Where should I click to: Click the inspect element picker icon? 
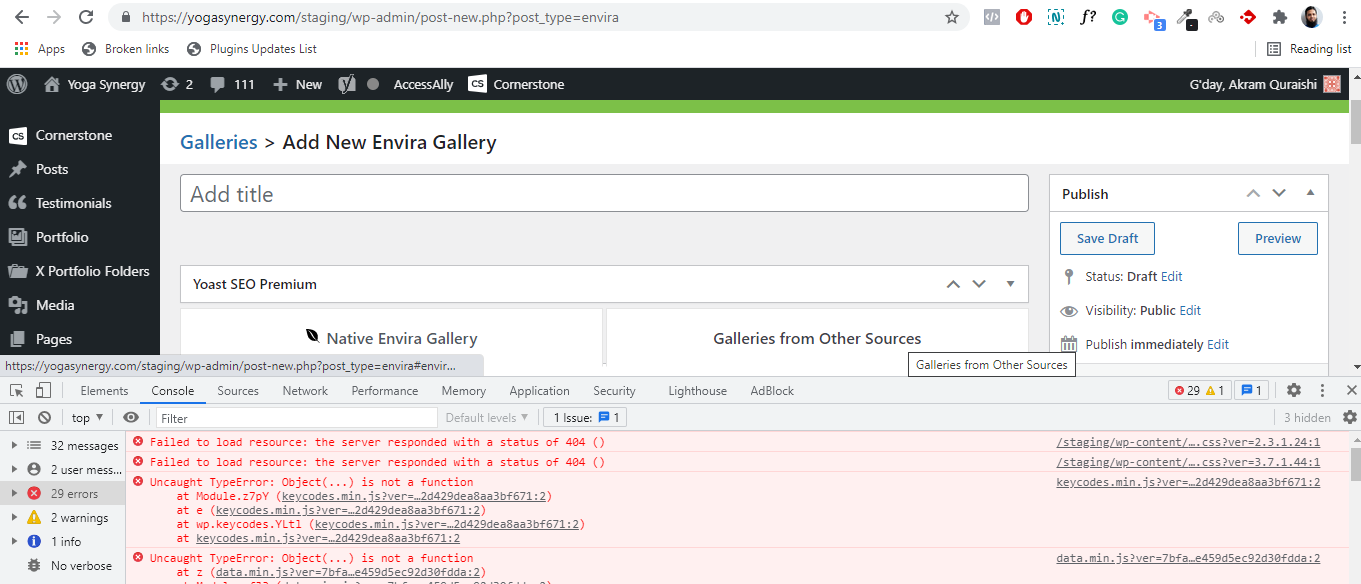click(x=17, y=391)
